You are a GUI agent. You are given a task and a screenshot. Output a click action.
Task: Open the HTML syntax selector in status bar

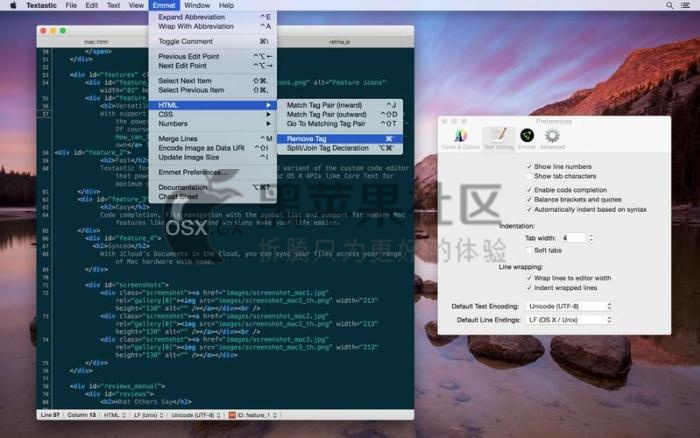tap(115, 415)
